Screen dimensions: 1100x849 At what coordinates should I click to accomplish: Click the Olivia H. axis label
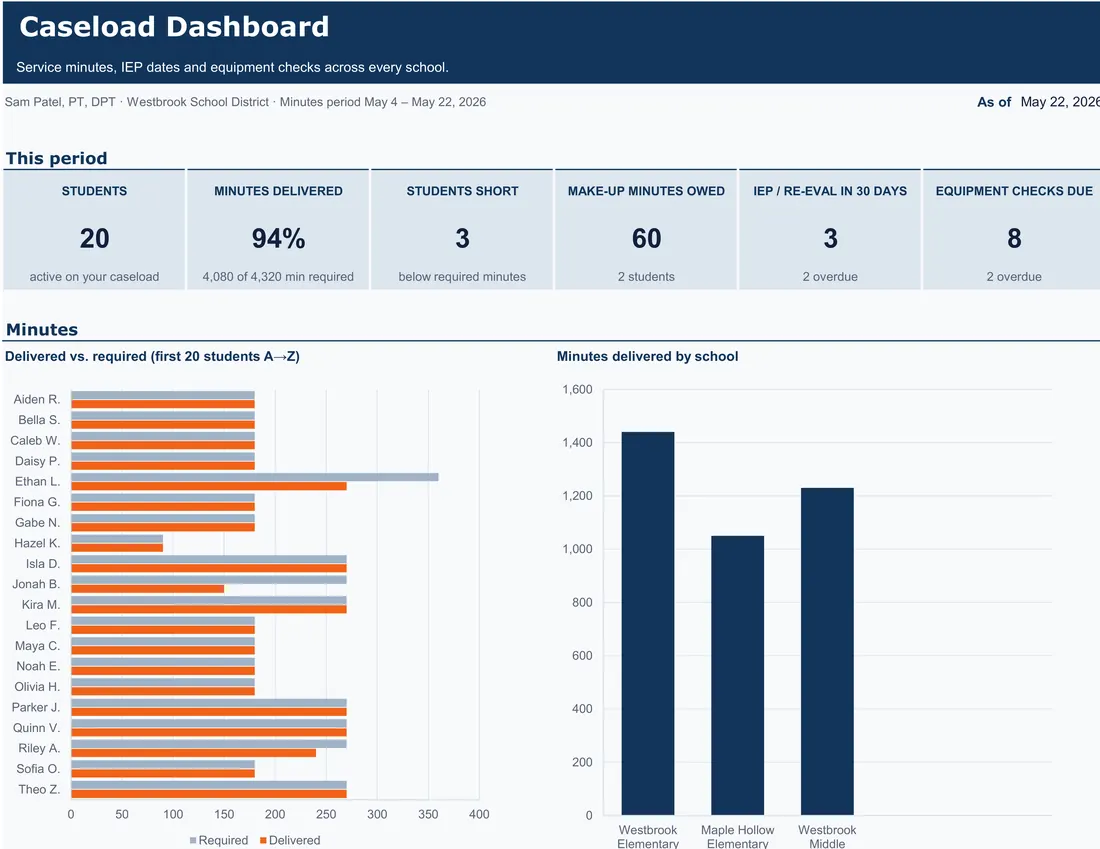tap(37, 687)
